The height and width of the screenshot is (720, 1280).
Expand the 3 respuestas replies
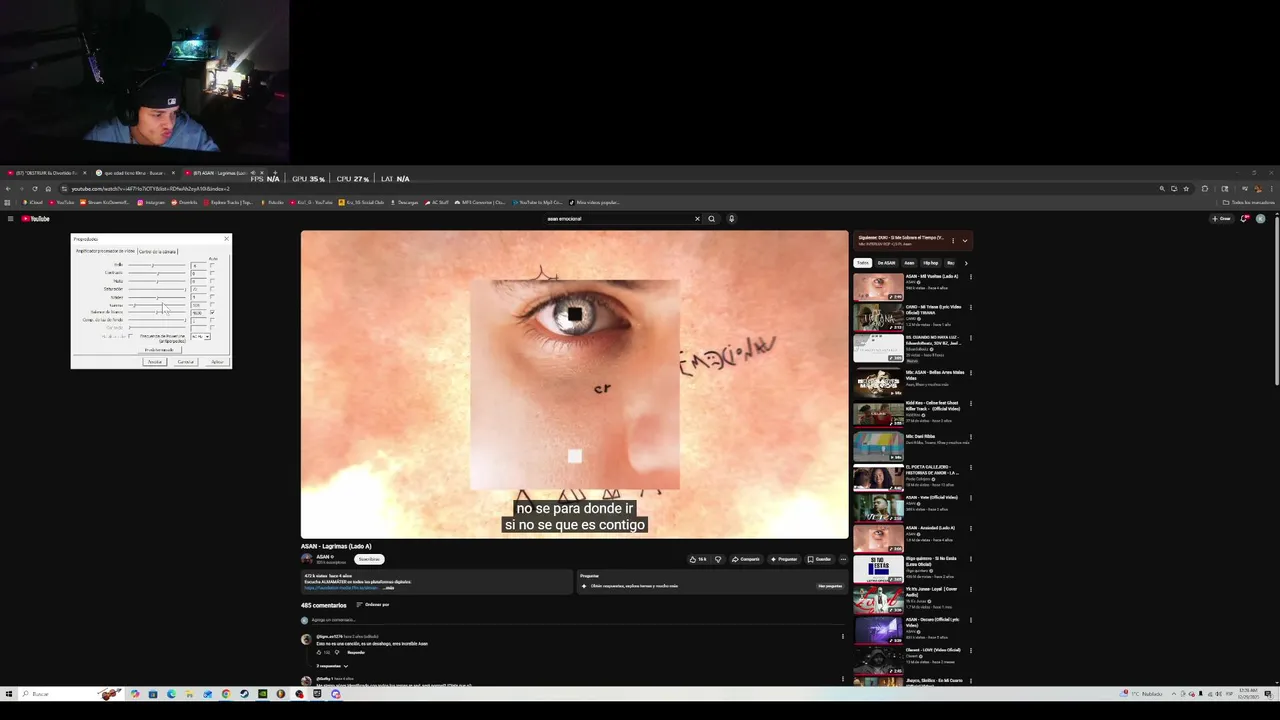click(332, 666)
